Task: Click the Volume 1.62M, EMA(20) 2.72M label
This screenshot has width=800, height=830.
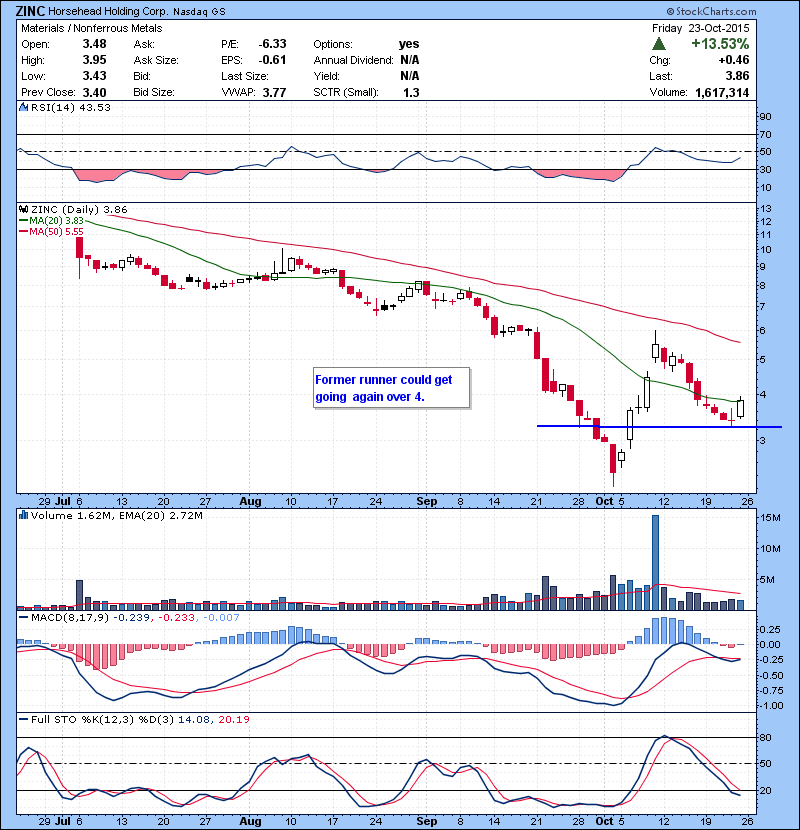Action: coord(116,515)
